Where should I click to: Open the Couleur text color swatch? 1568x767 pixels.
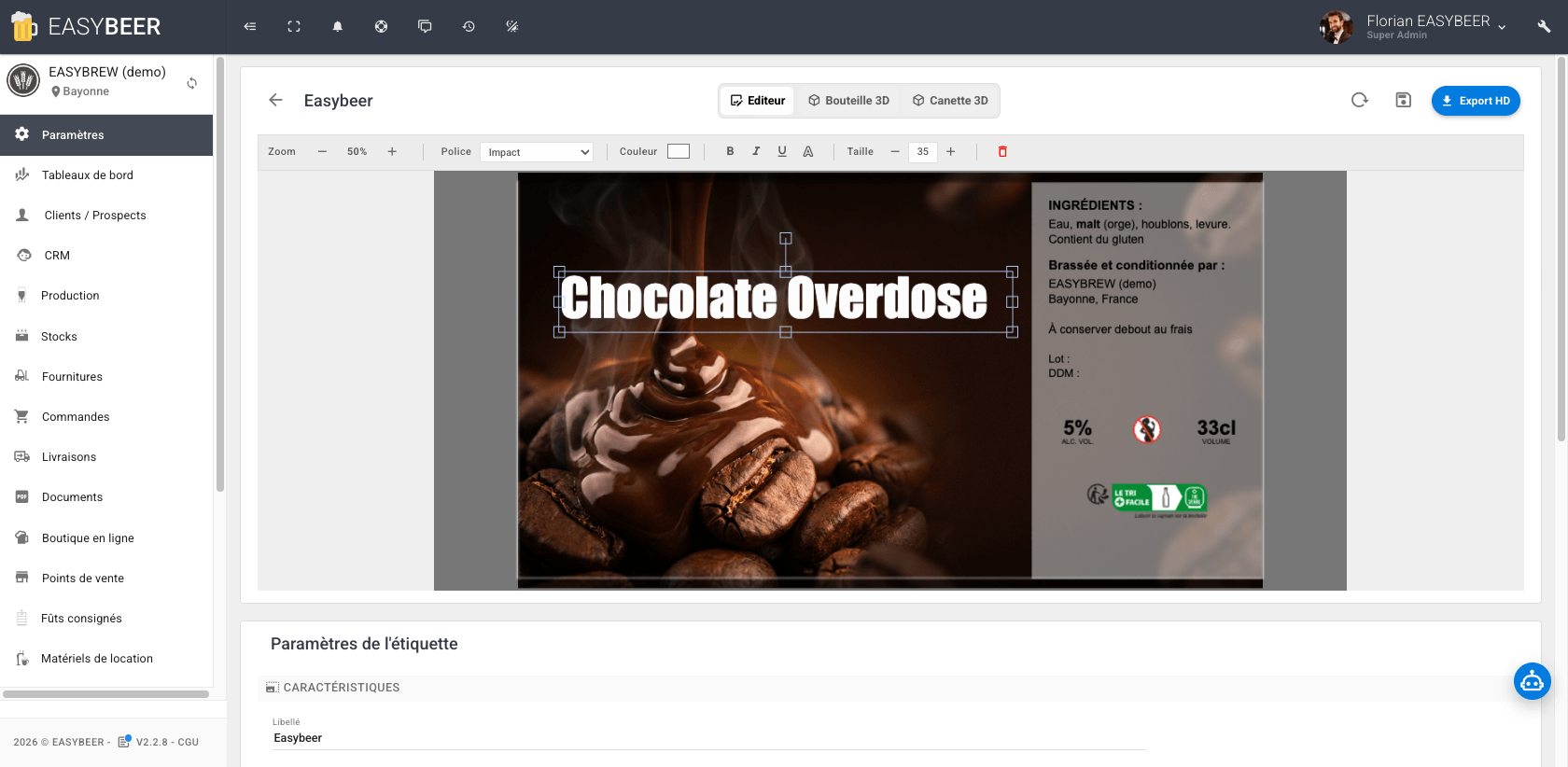(679, 151)
